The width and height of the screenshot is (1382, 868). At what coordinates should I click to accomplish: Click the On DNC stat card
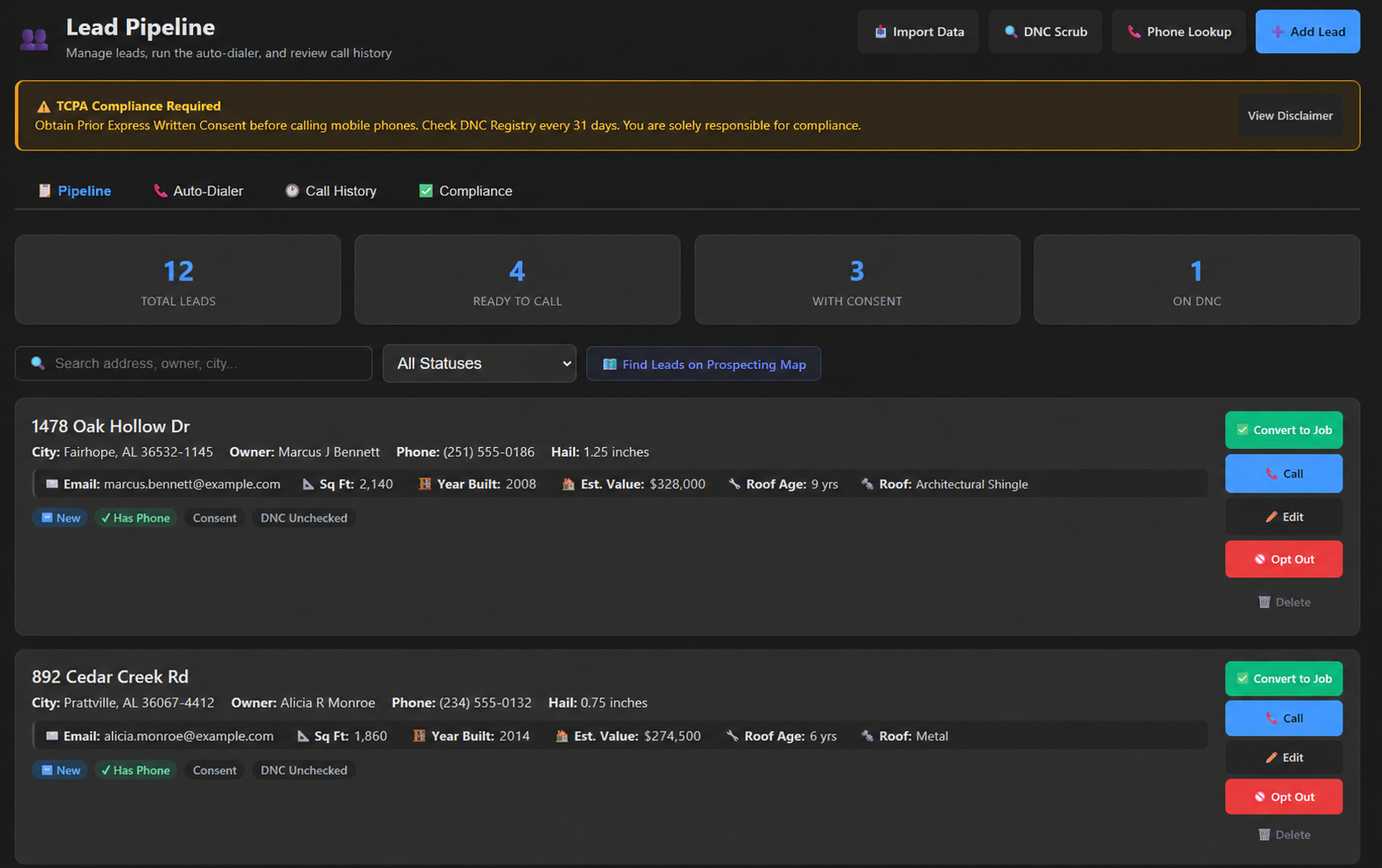[x=1197, y=279]
